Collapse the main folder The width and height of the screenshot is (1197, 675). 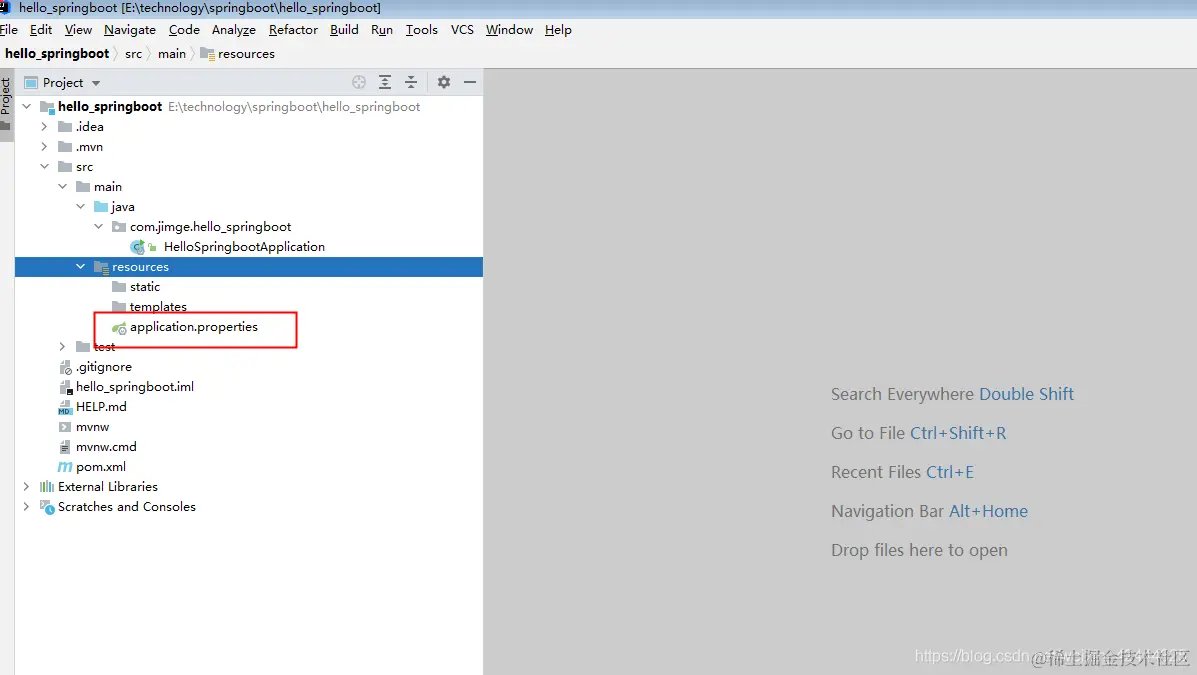coord(63,186)
